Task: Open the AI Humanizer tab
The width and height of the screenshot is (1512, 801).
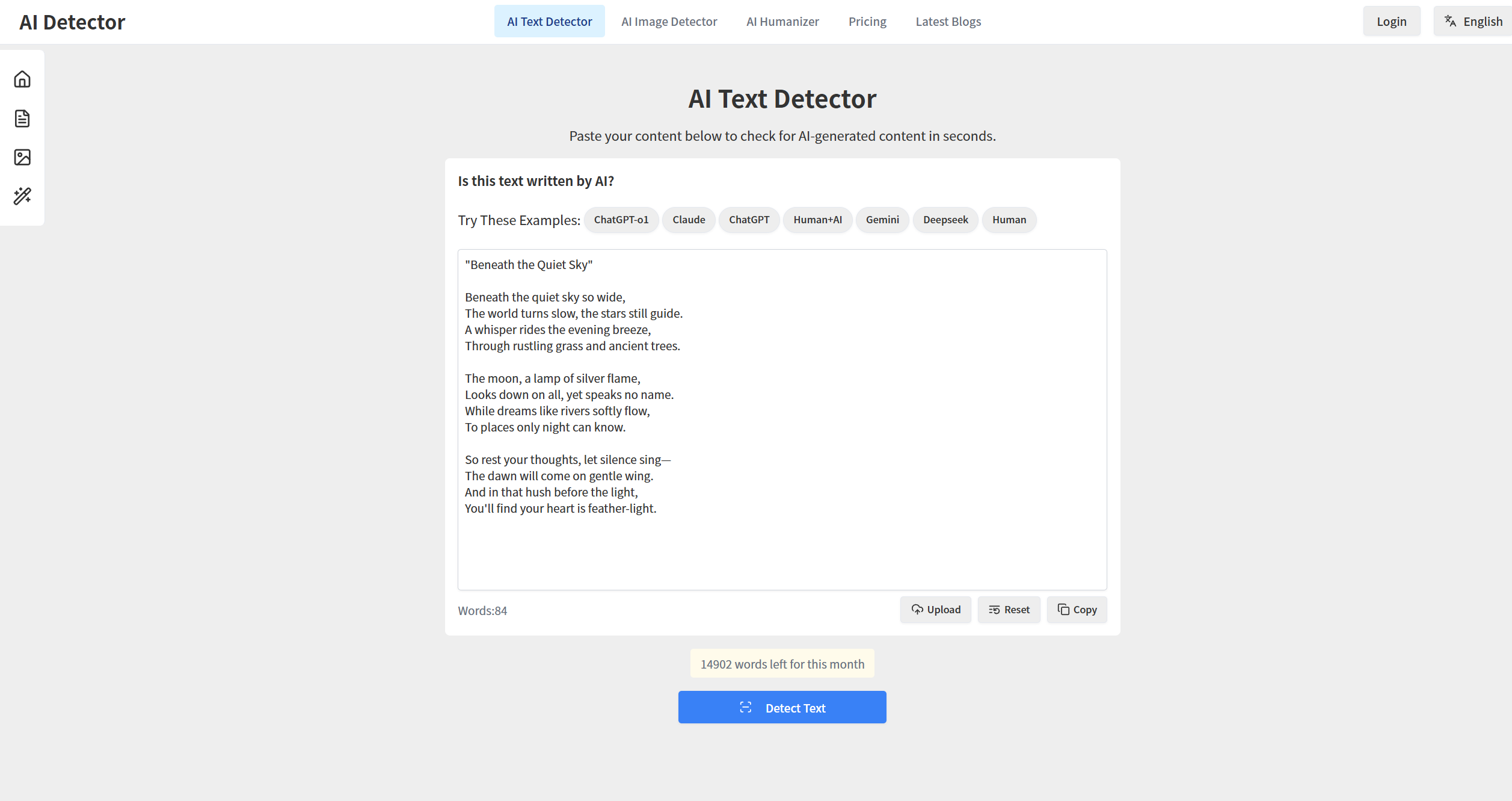Action: click(782, 22)
